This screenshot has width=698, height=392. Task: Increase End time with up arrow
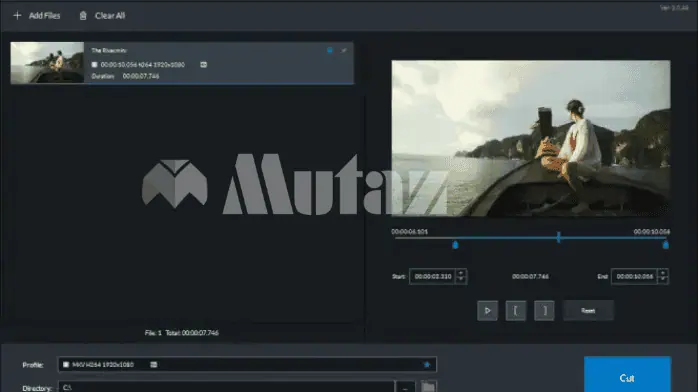click(x=663, y=273)
